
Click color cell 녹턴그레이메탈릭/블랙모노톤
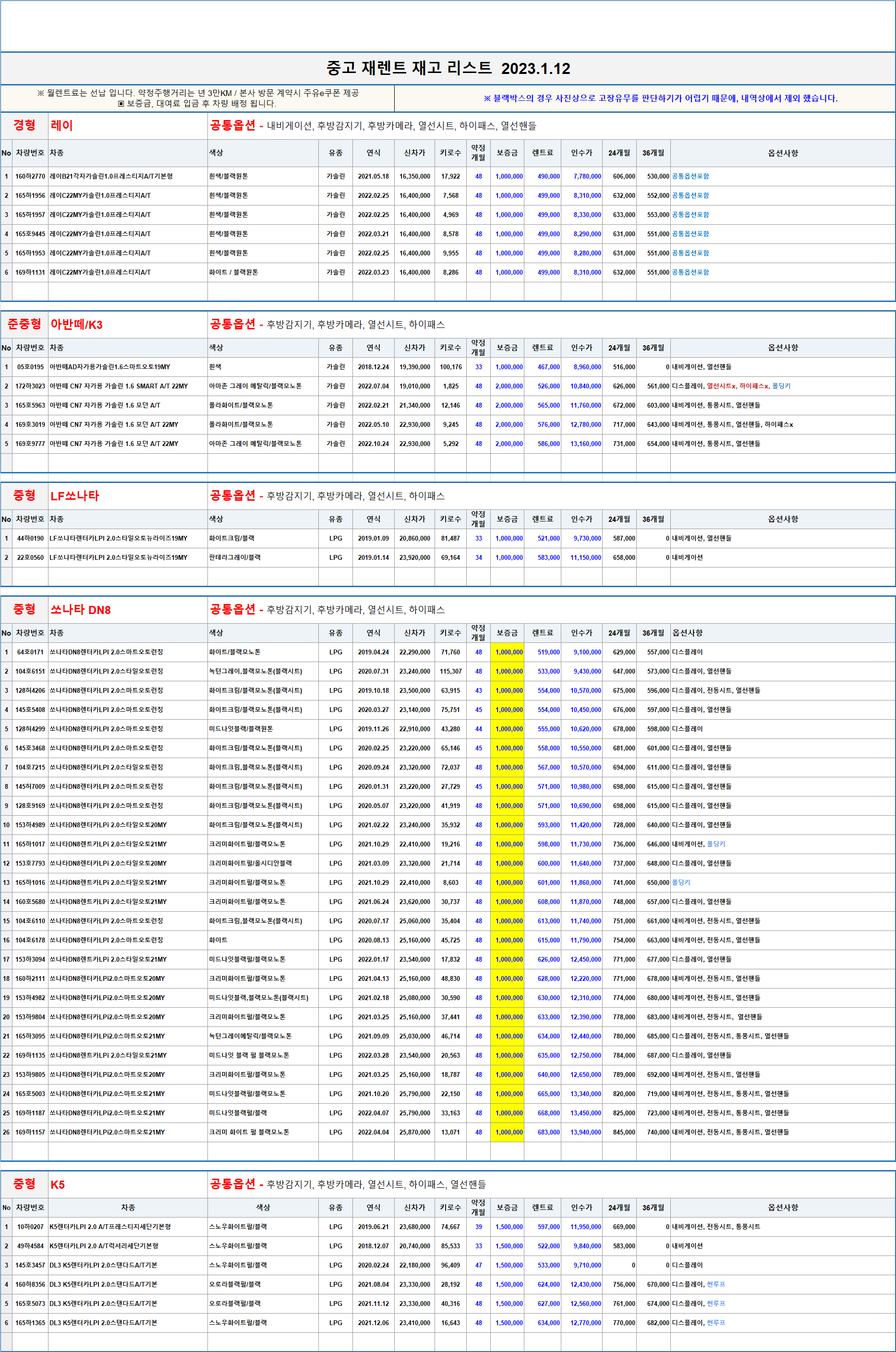tap(250, 1036)
